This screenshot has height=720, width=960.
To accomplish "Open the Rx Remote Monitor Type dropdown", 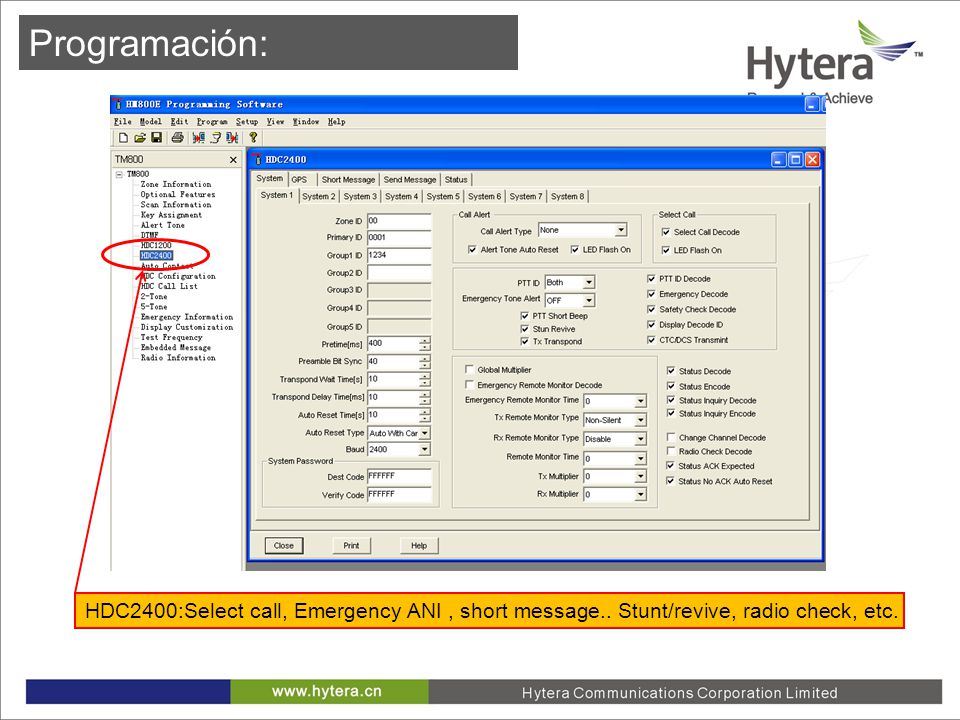I will point(640,439).
